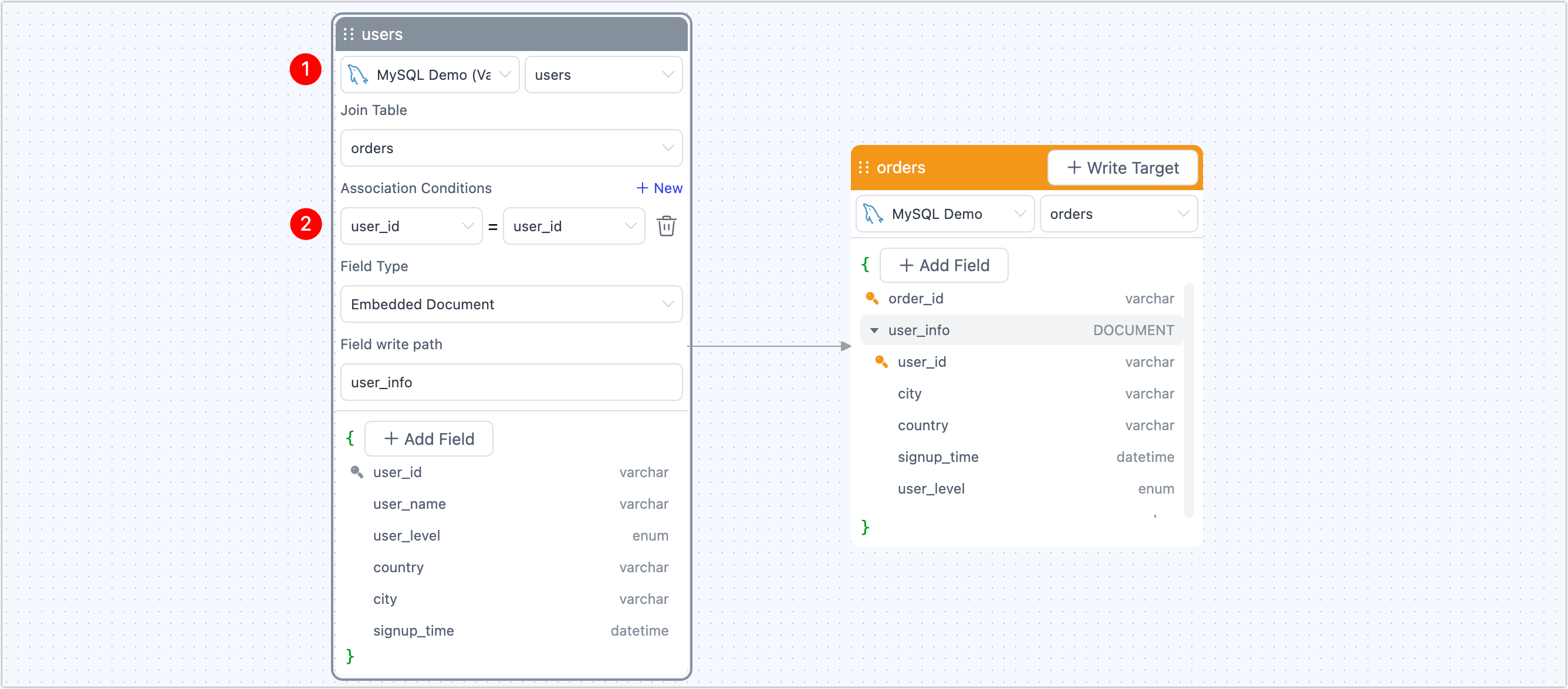
Task: Open the Join Table dropdown showing orders
Action: point(511,148)
